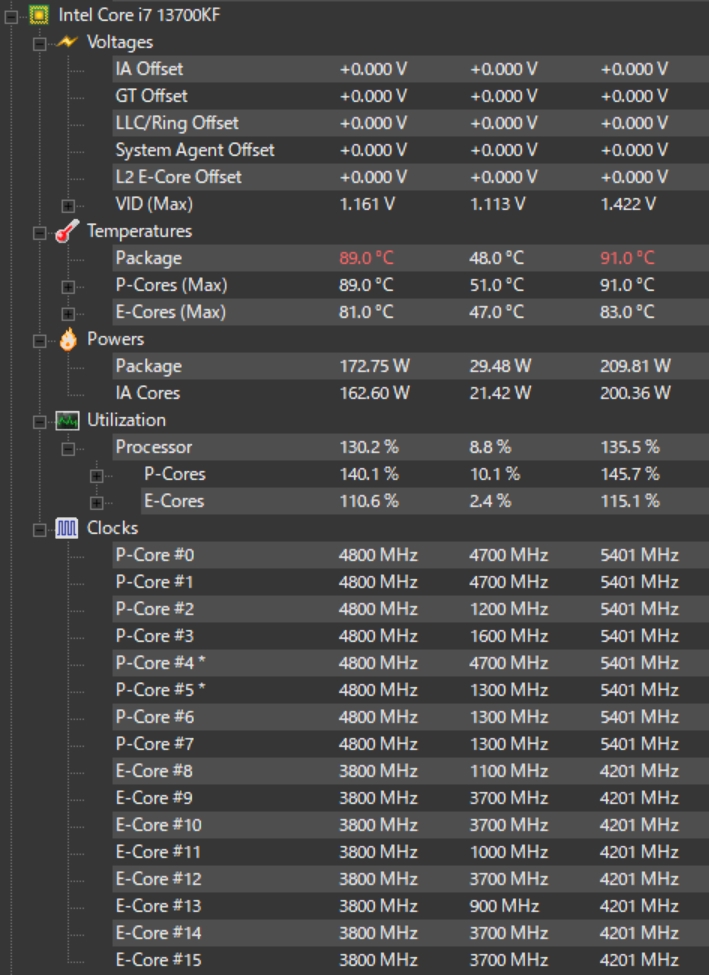Click the Temperatures thermometer icon
Image resolution: width=709 pixels, height=975 pixels.
67,231
